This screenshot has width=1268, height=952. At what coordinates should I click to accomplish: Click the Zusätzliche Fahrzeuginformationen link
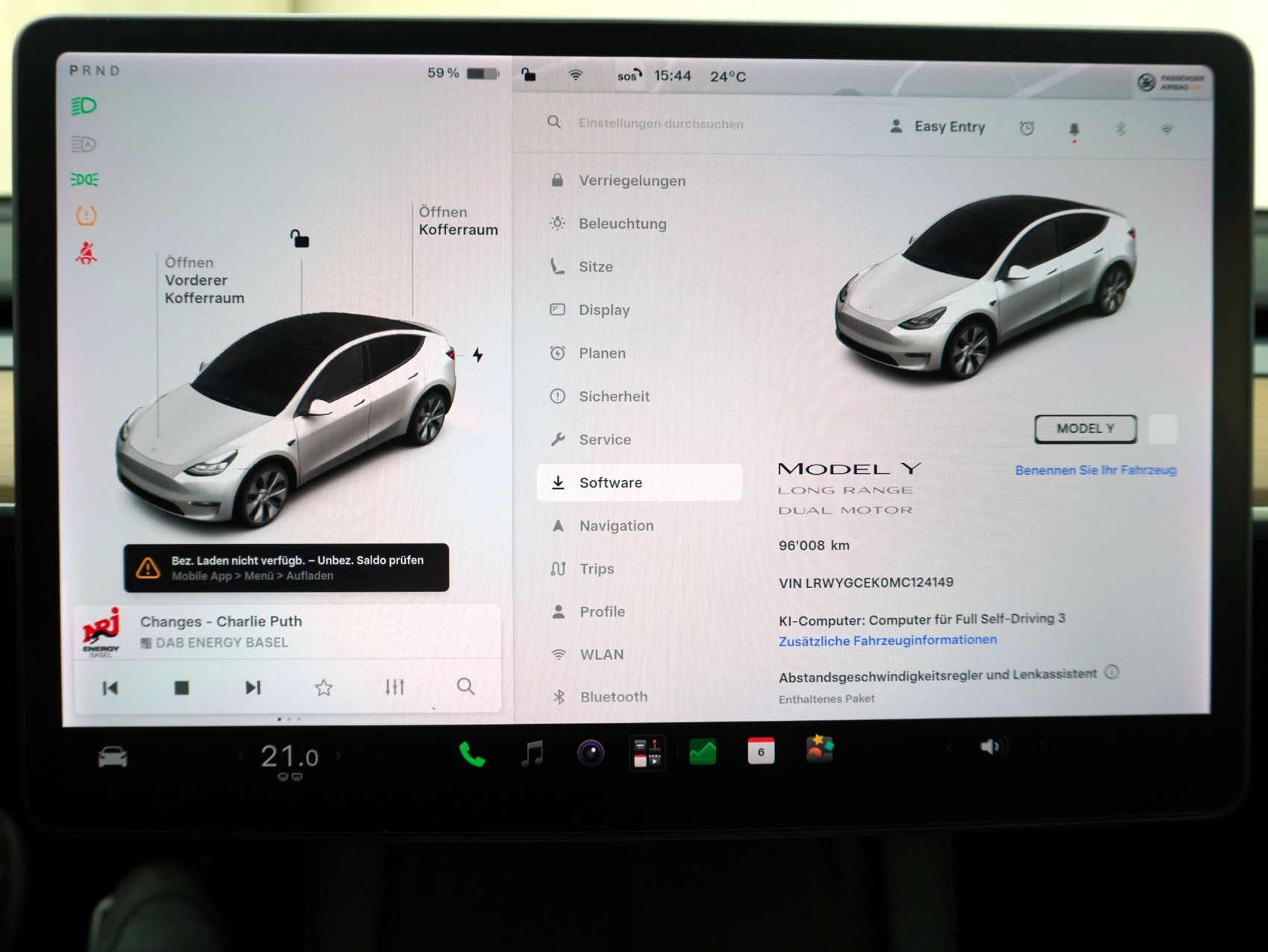coord(888,640)
